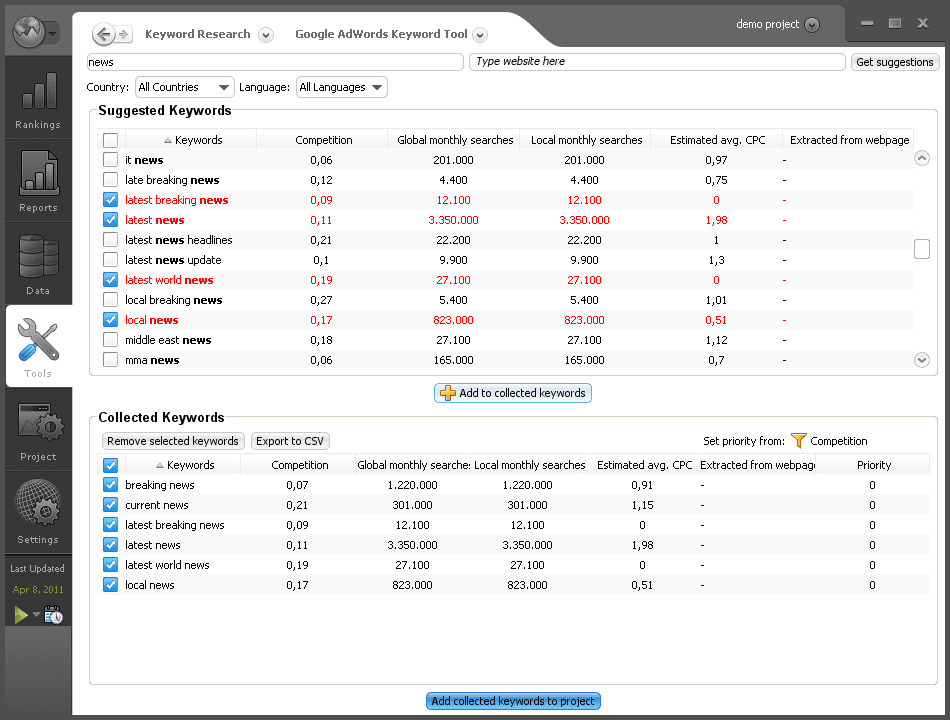
Task: Open the Language dropdown
Action: [341, 87]
